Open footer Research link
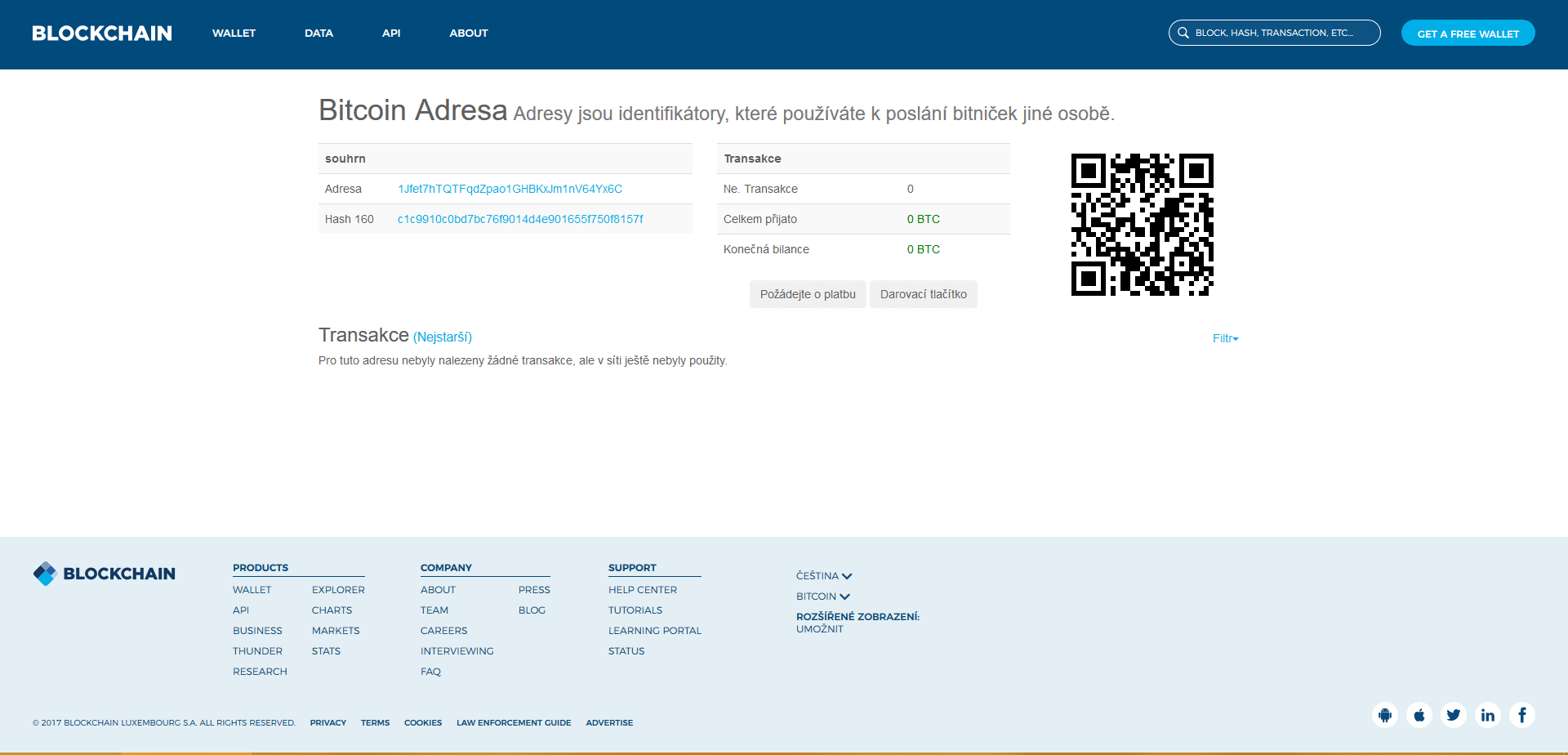This screenshot has height=755, width=1568. [x=260, y=672]
